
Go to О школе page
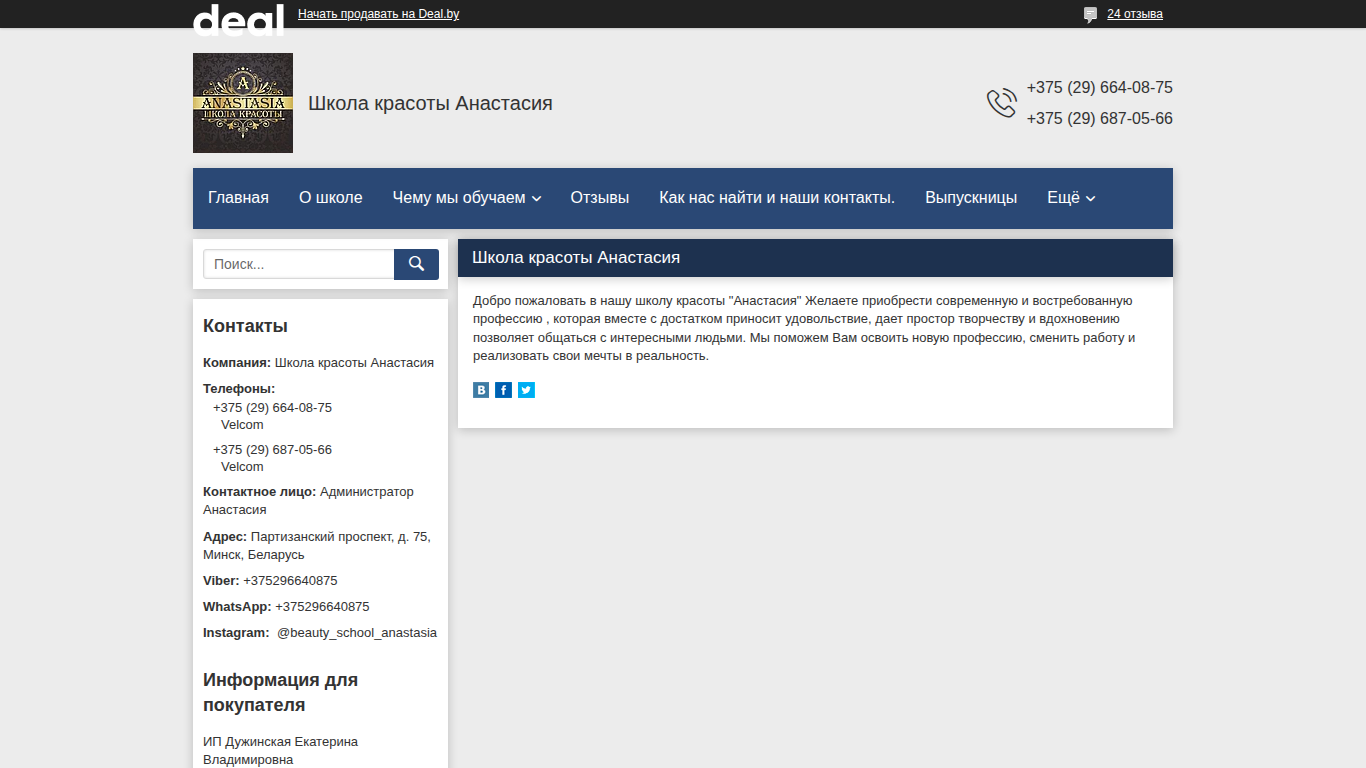[x=331, y=198]
